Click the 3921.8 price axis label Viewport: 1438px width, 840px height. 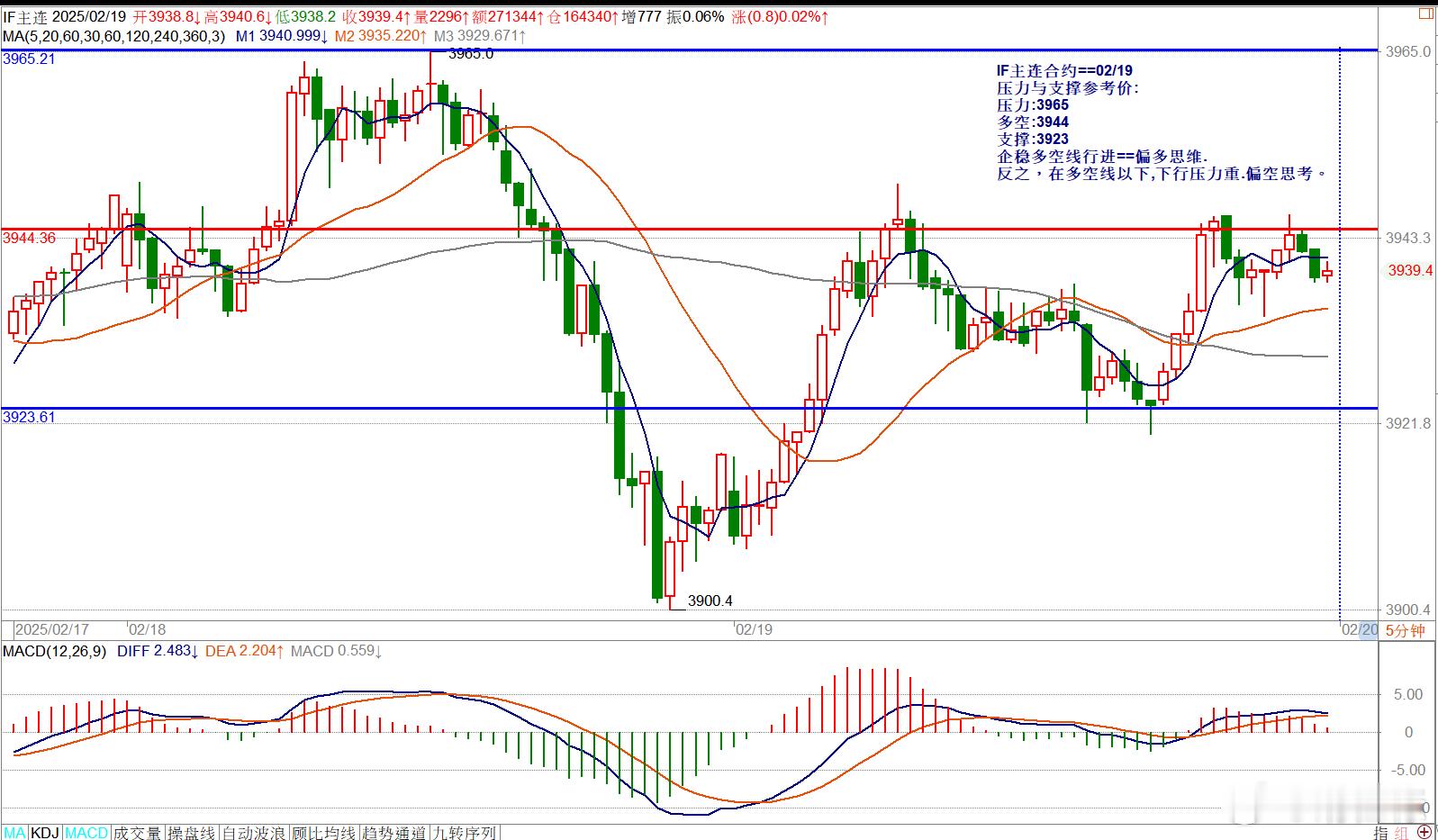(1409, 423)
